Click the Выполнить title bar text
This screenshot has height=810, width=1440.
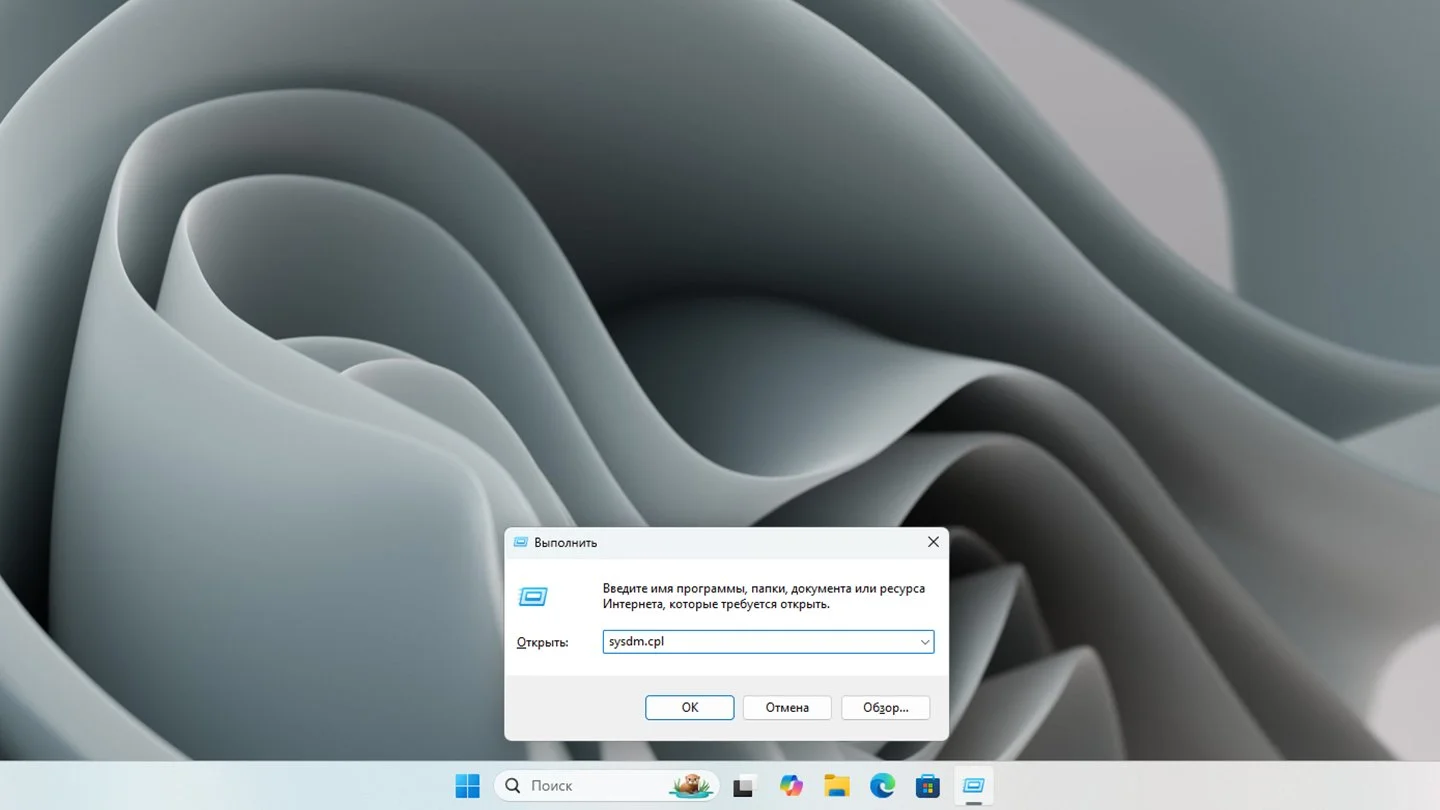tap(565, 542)
